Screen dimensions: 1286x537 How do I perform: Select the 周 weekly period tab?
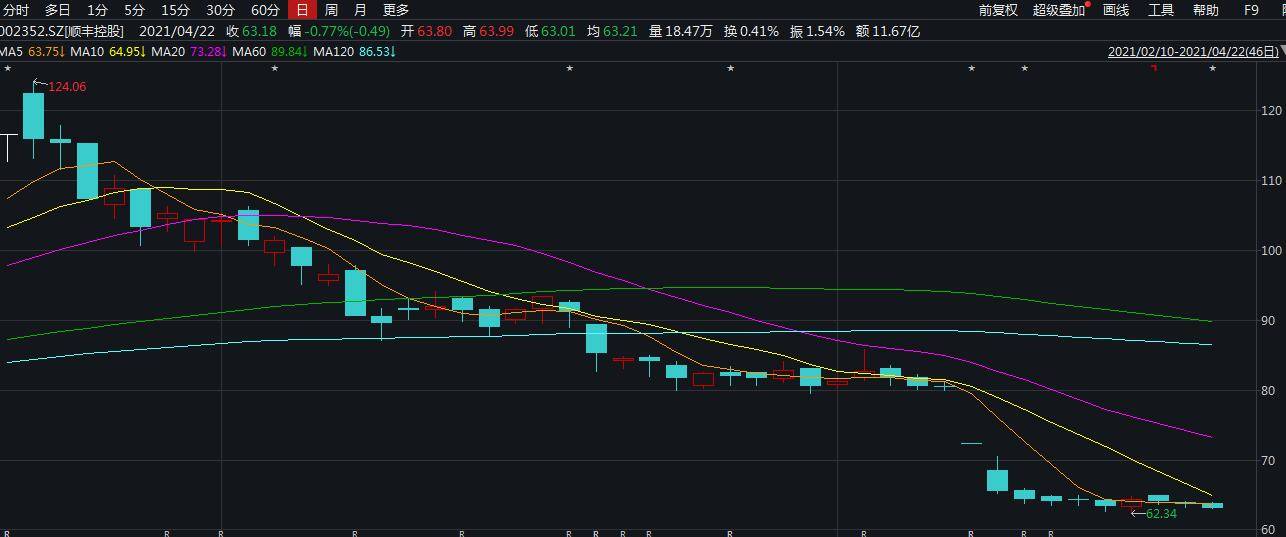[331, 10]
